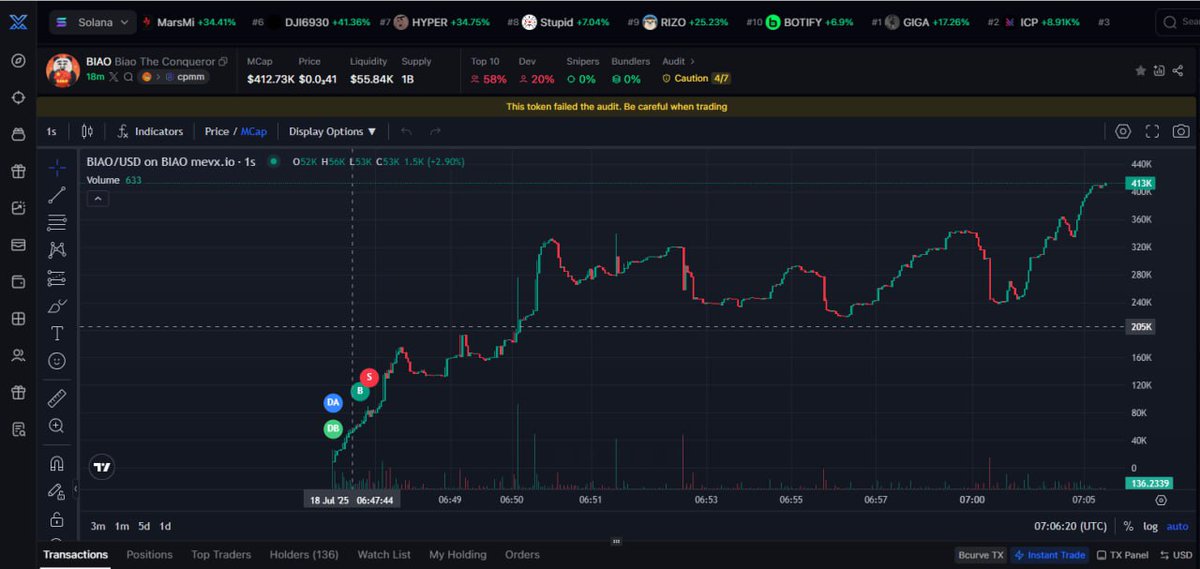Toggle magnet mode for drawings
The width and height of the screenshot is (1200, 569).
tap(57, 463)
